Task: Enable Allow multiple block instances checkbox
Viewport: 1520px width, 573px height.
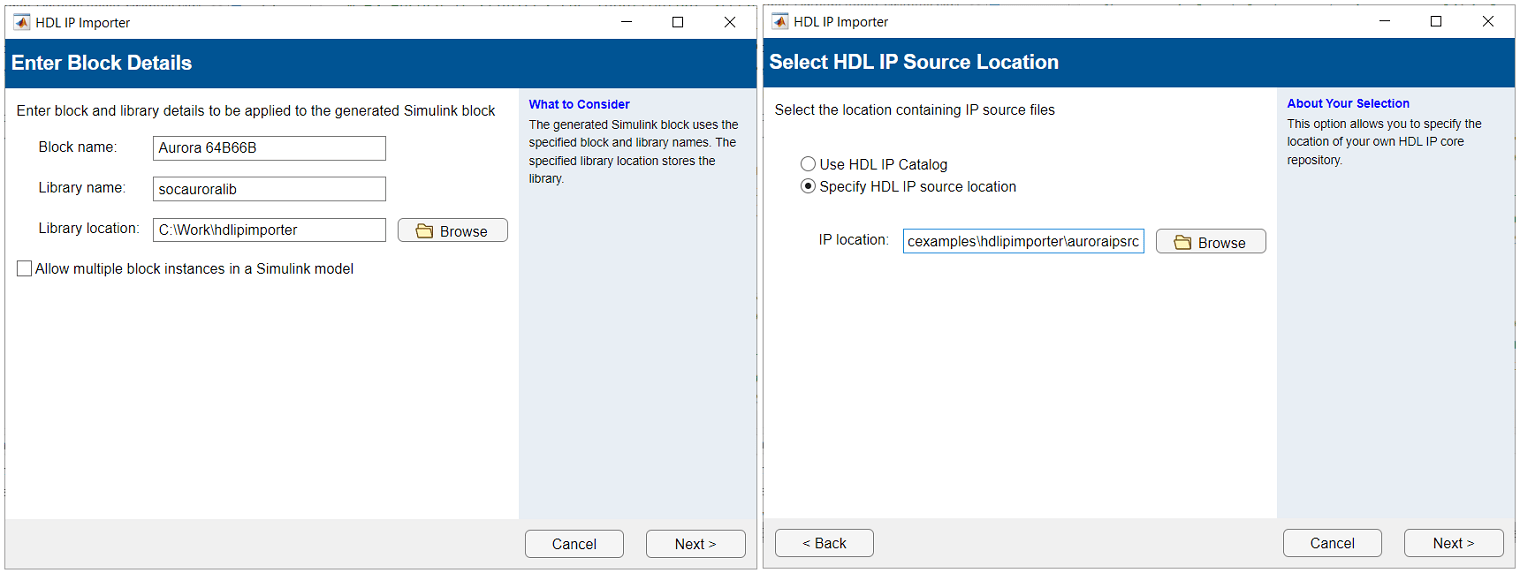Action: (25, 269)
